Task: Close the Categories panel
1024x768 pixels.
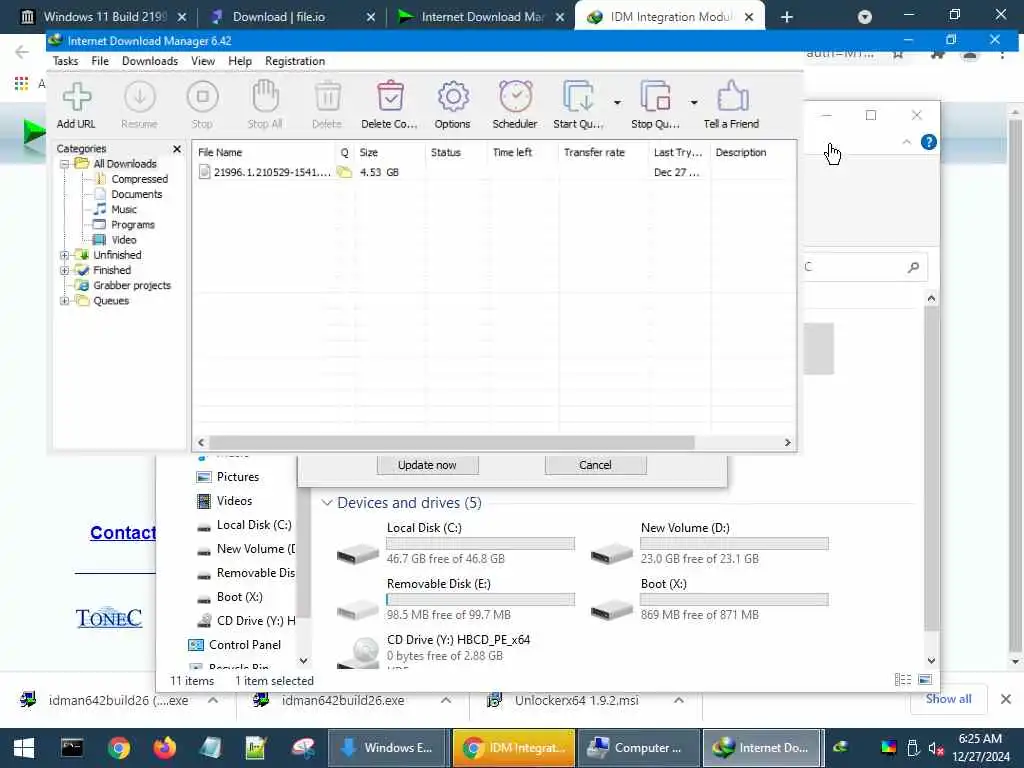Action: coord(176,149)
